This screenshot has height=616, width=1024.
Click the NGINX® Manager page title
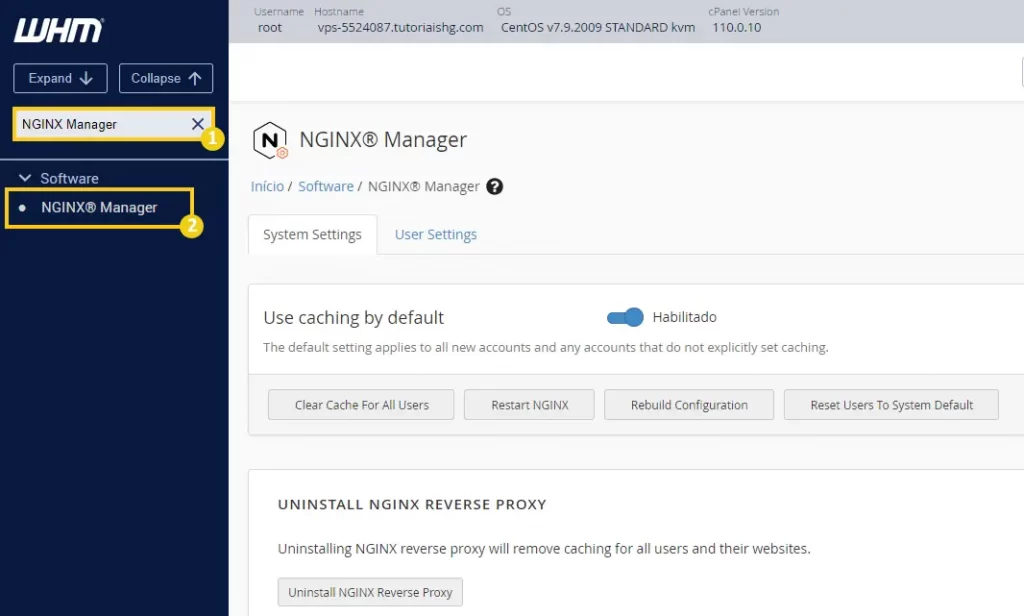(x=383, y=140)
